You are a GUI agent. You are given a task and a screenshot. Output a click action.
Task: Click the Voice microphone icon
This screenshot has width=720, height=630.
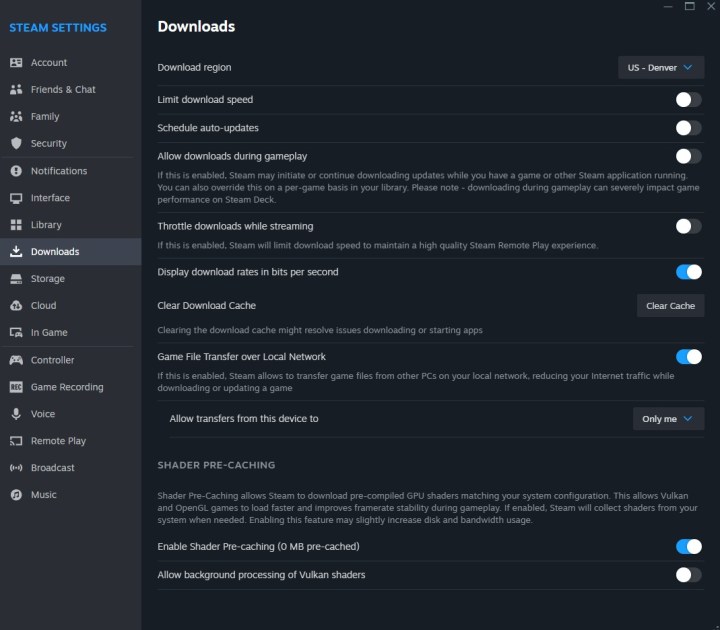click(16, 414)
